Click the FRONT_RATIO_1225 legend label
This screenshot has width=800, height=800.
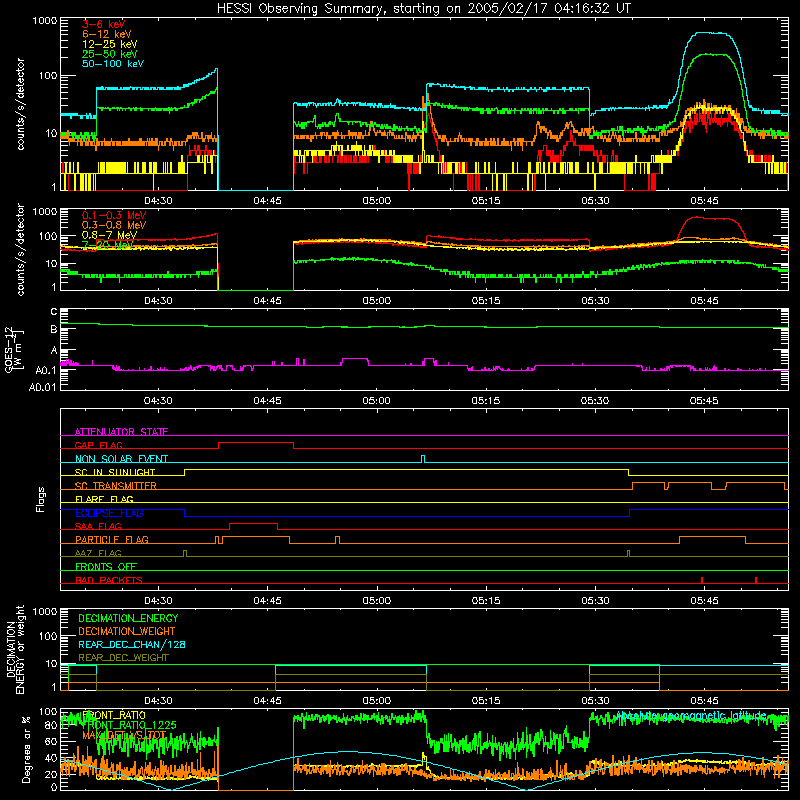(129, 725)
